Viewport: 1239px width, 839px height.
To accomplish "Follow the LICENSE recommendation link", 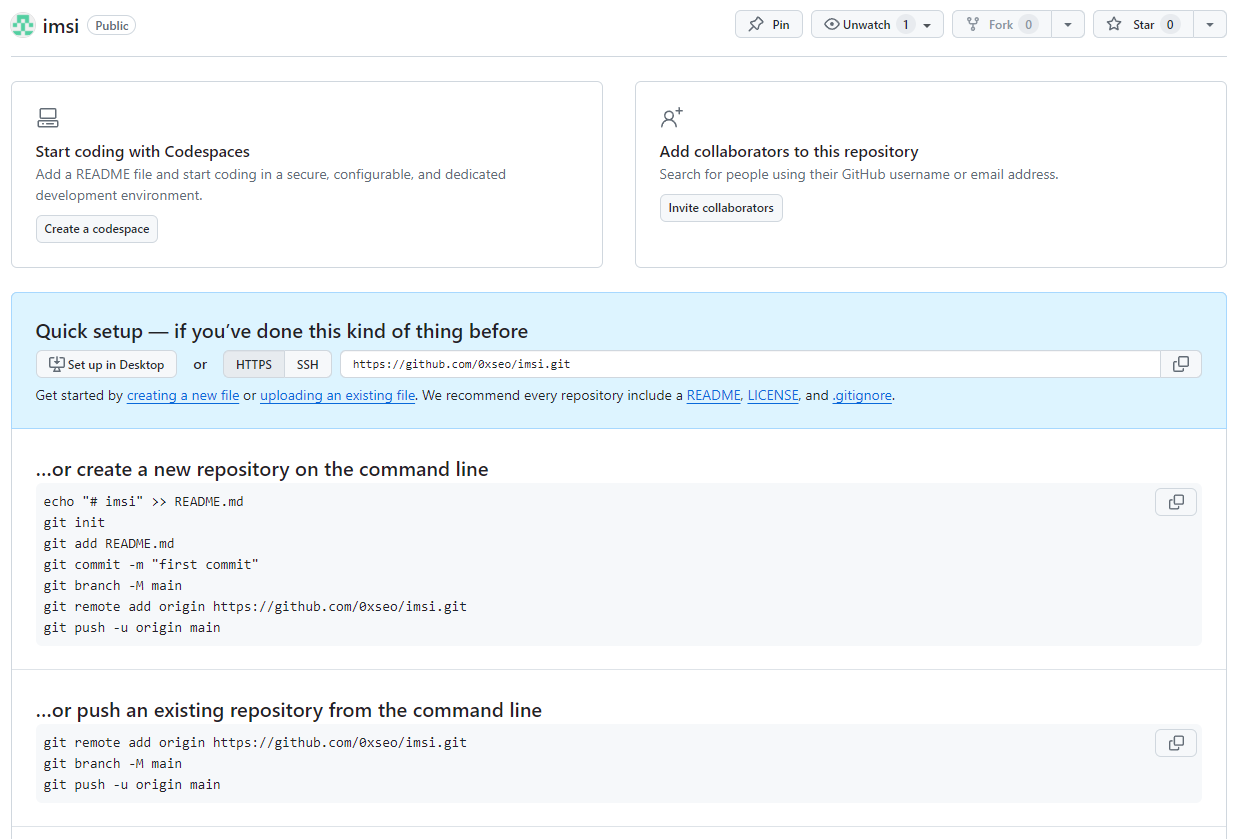I will tap(773, 395).
